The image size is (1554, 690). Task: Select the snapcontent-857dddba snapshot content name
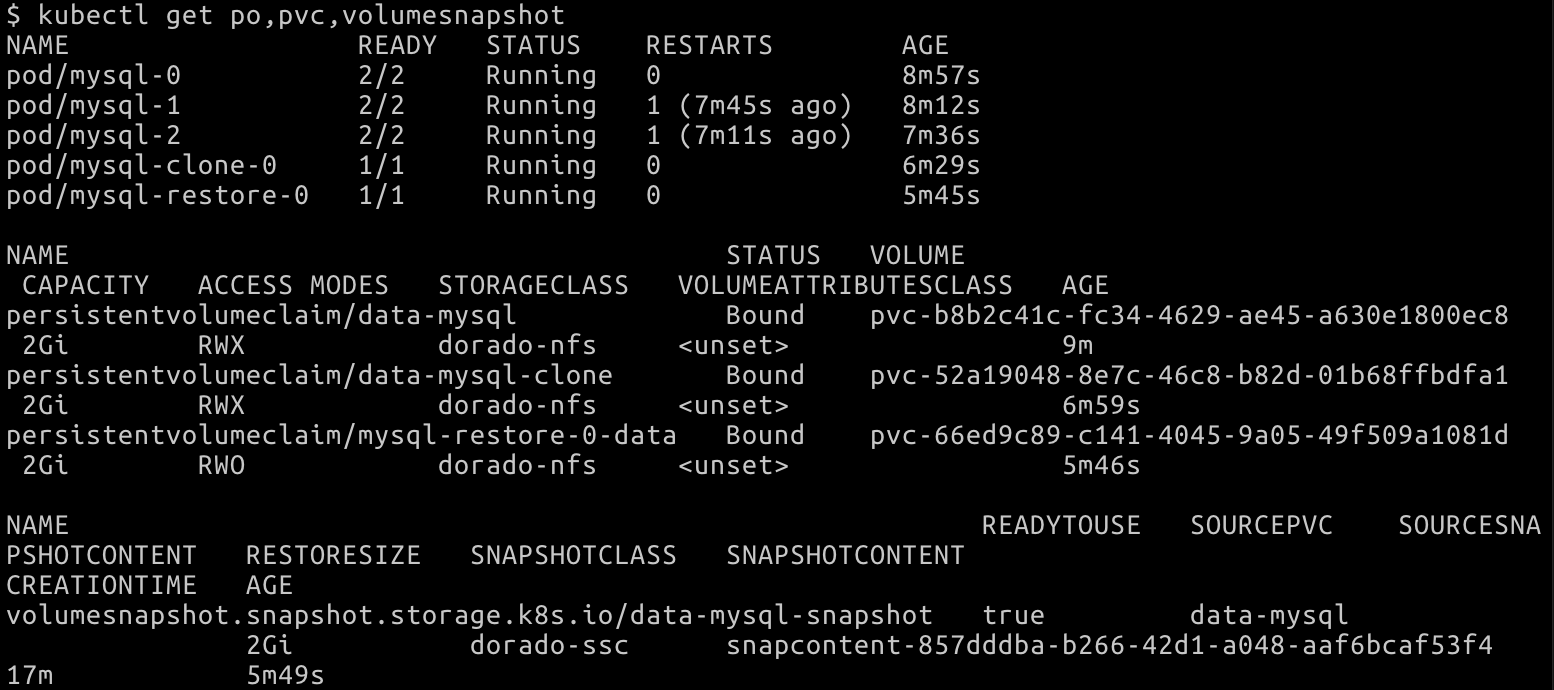tap(1109, 646)
